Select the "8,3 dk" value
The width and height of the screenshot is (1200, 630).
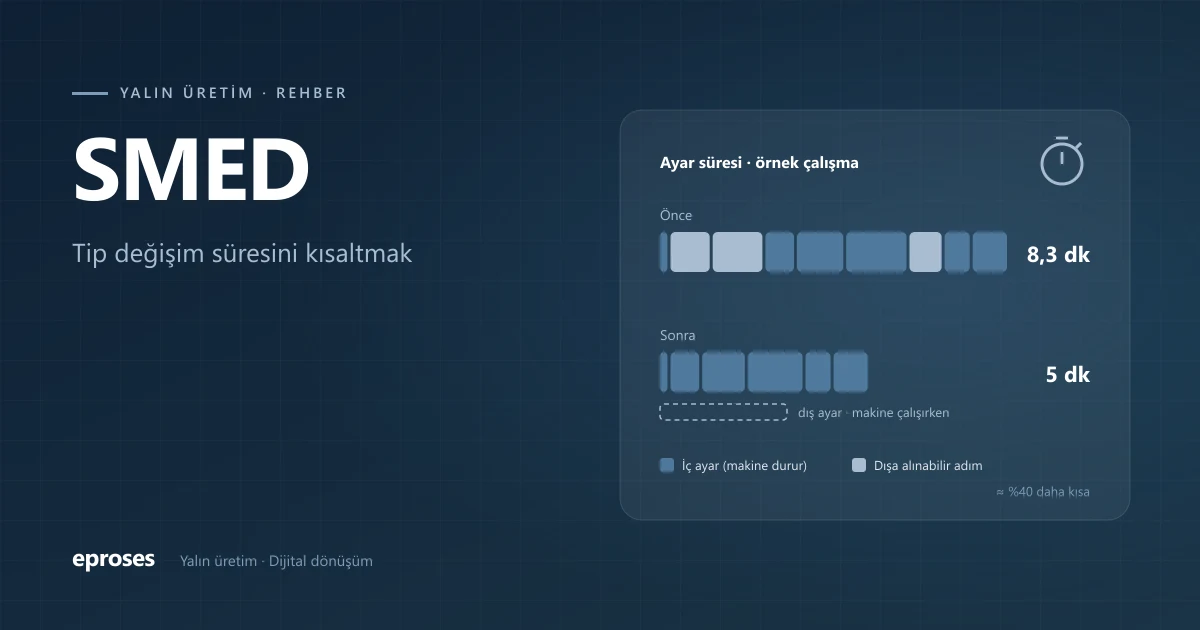(x=1058, y=254)
